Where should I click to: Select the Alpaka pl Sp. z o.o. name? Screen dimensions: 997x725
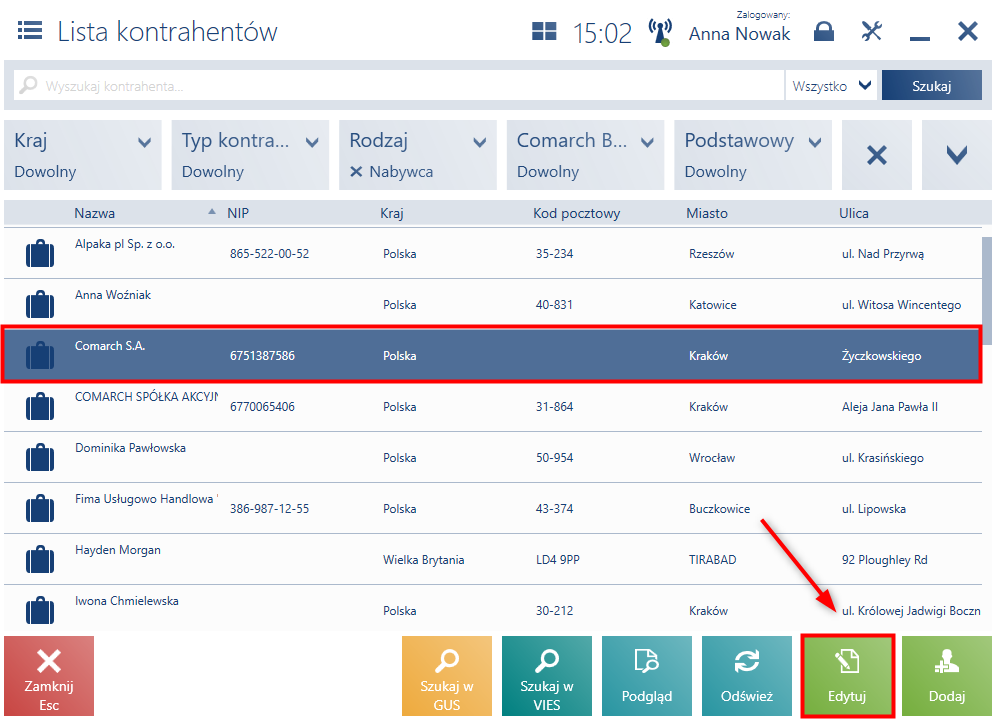tap(125, 244)
